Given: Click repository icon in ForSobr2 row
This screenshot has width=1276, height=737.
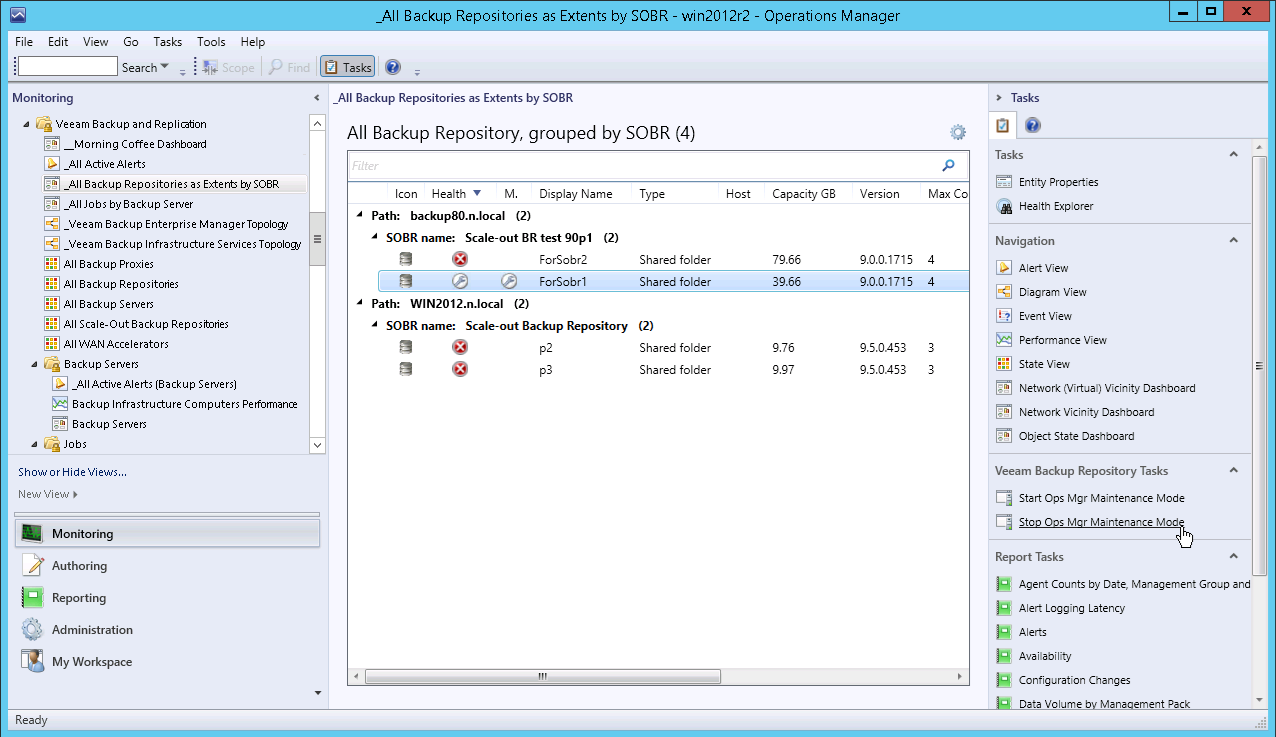Looking at the screenshot, I should click(x=405, y=260).
